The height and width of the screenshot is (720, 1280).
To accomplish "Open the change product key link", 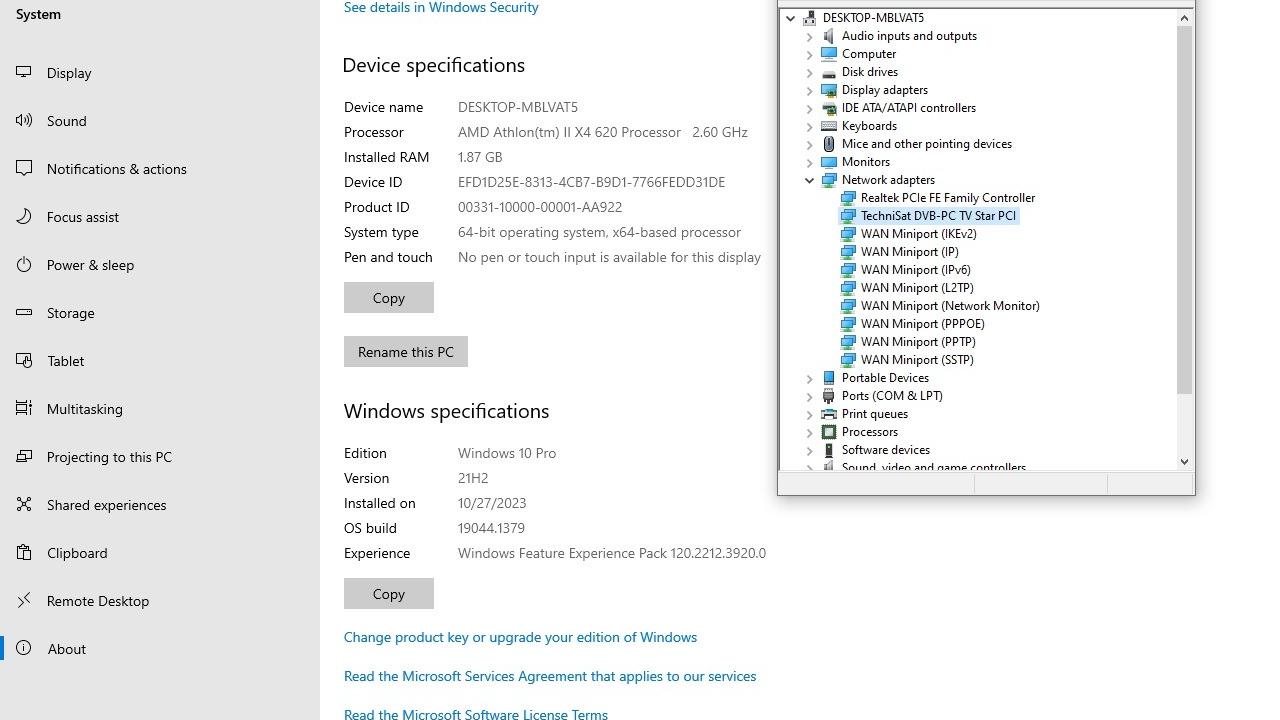I will point(520,637).
